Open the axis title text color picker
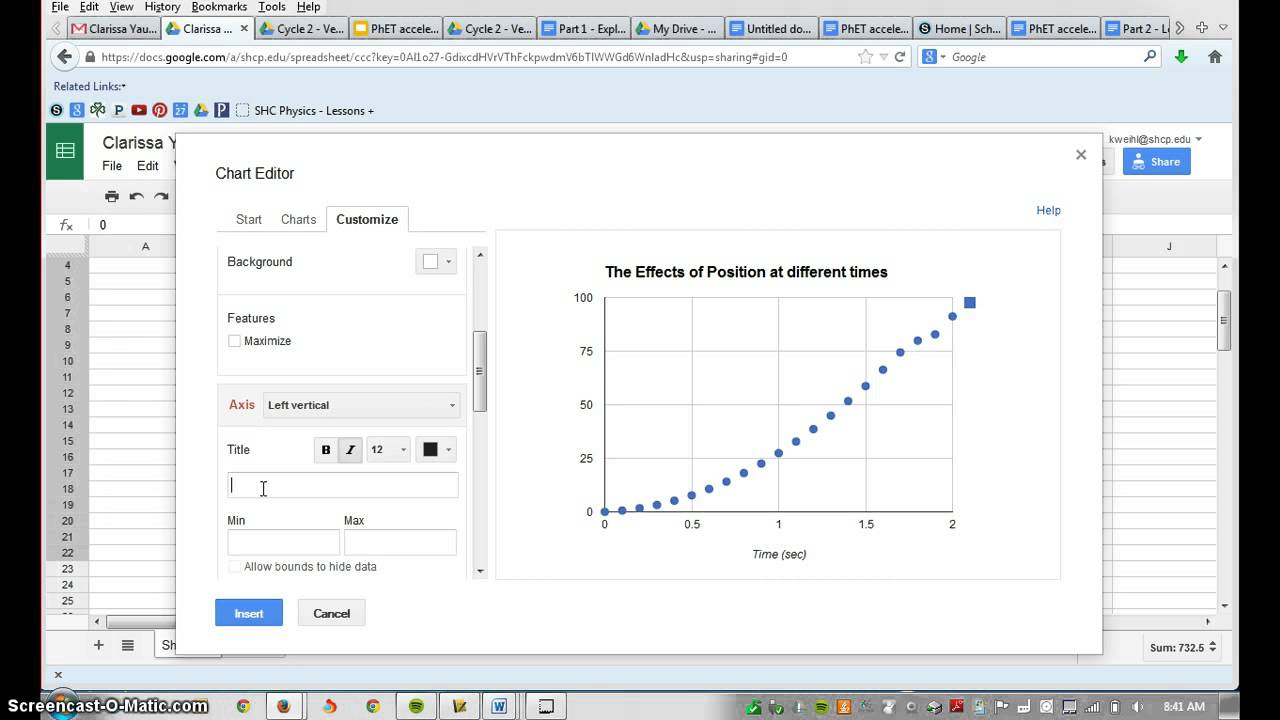The height and width of the screenshot is (720, 1280). click(x=437, y=450)
